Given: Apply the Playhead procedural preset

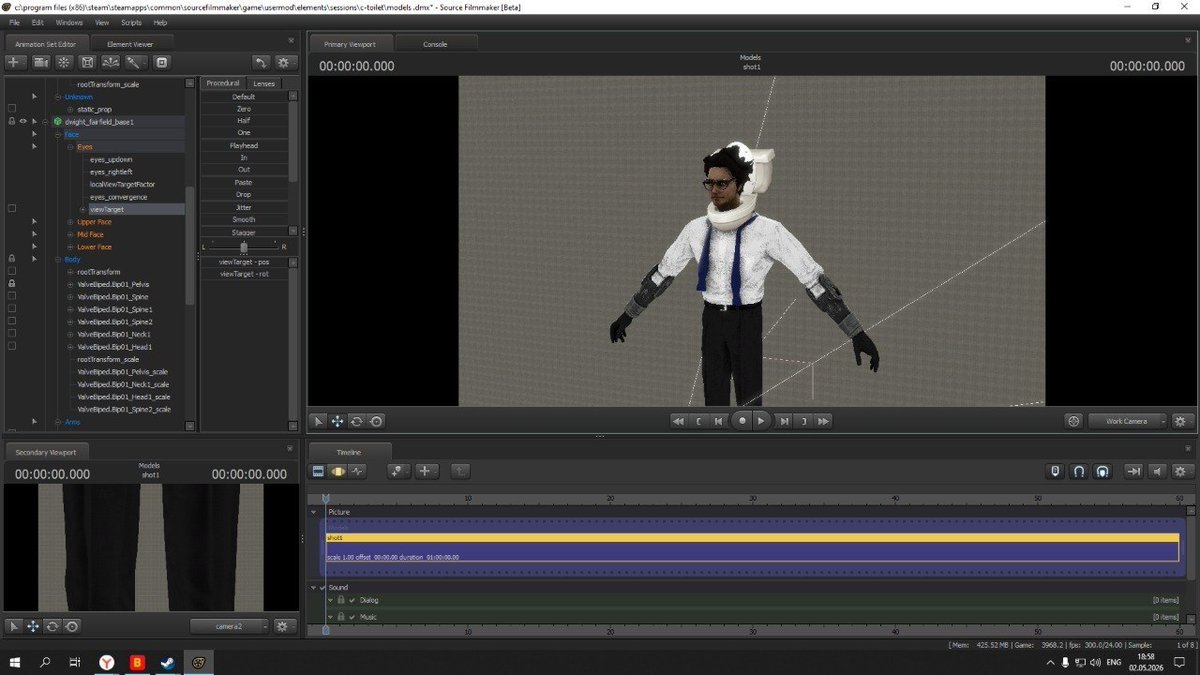Looking at the screenshot, I should pos(244,145).
